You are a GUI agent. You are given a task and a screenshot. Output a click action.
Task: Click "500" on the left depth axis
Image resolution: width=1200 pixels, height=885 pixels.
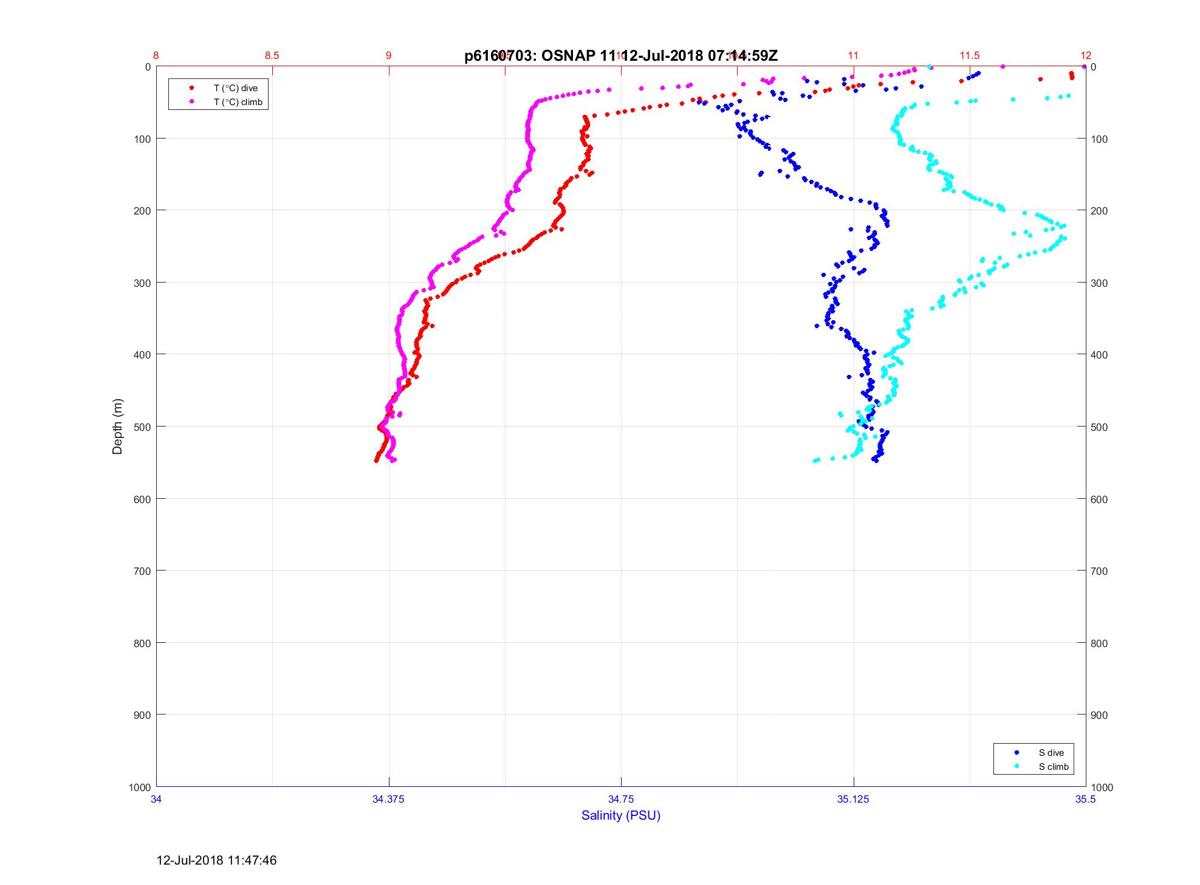142,427
